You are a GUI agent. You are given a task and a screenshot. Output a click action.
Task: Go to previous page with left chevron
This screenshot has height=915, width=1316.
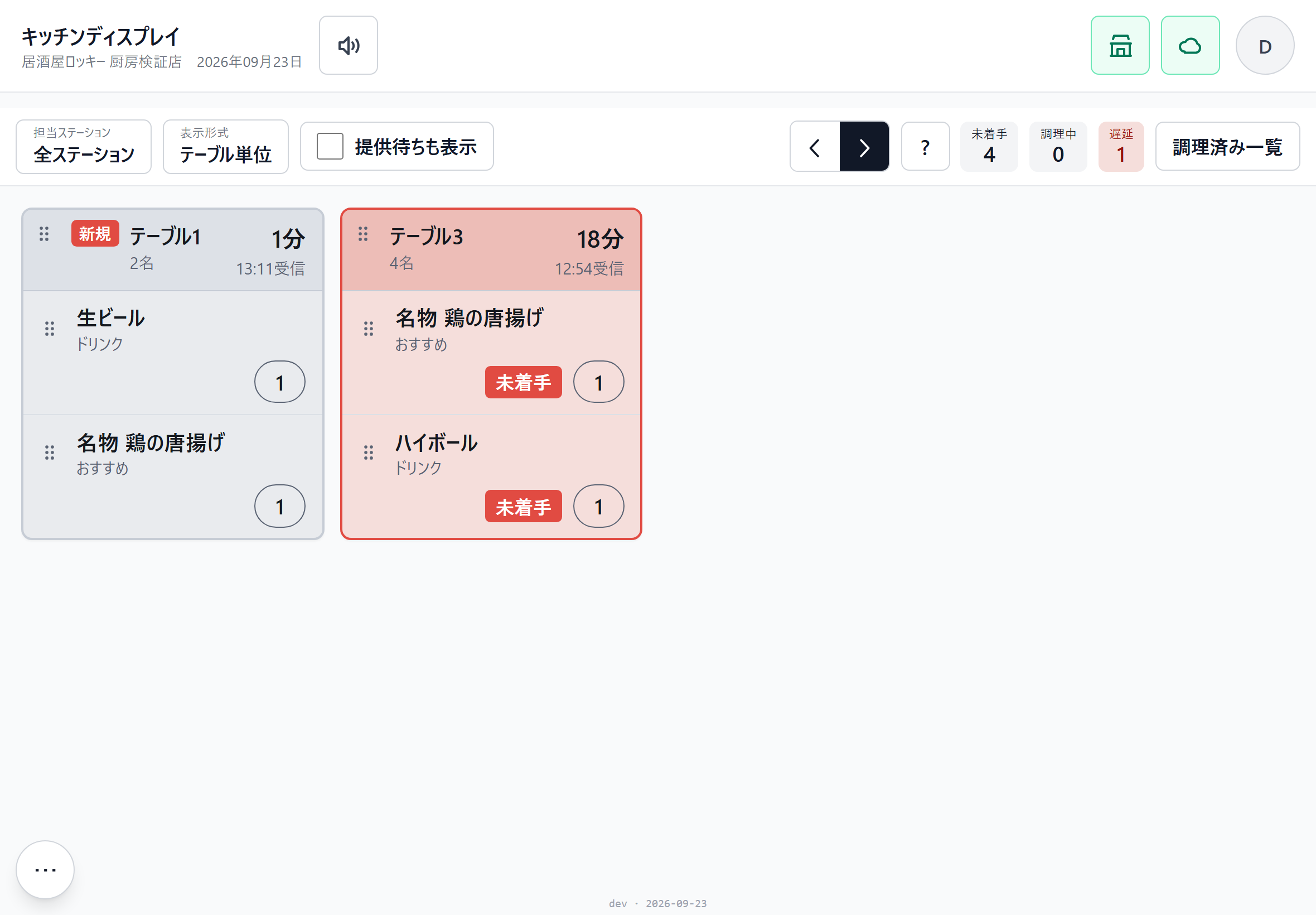815,147
